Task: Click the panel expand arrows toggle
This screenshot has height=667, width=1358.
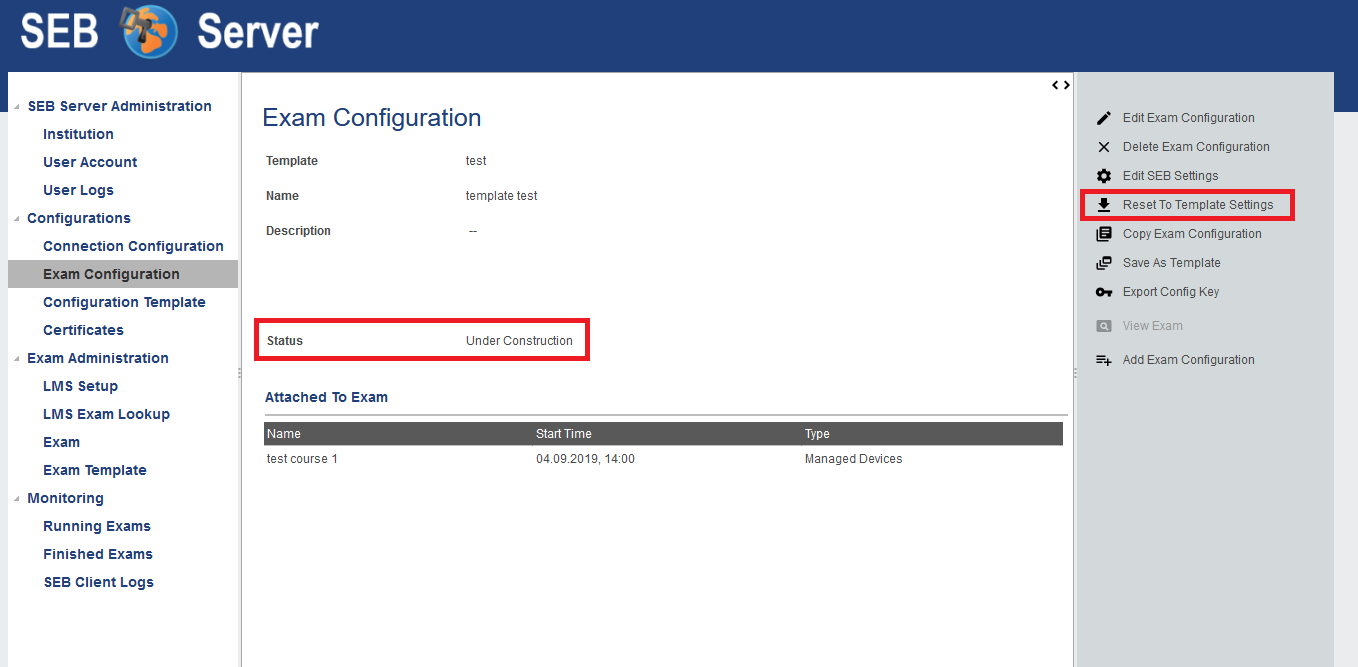Action: (1061, 85)
